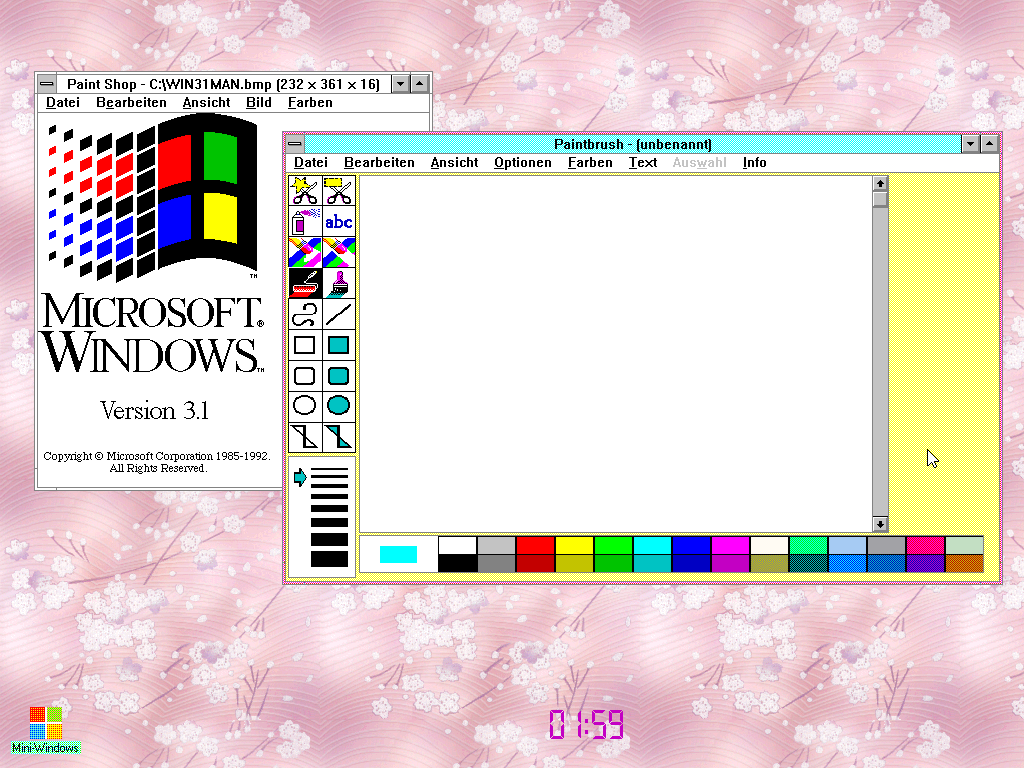Open Farben menu in Paint Shop

pos(310,103)
